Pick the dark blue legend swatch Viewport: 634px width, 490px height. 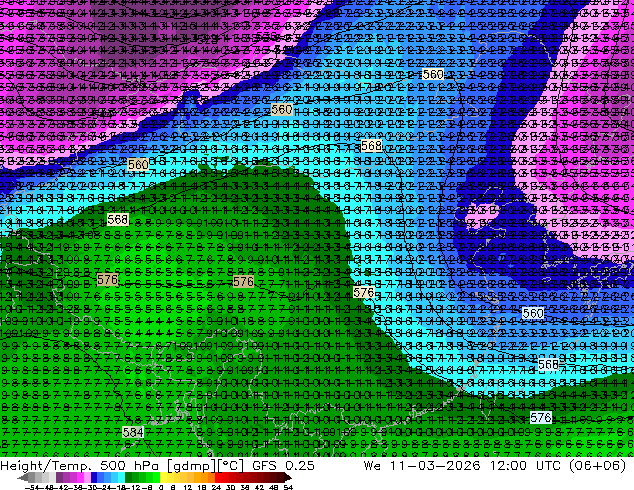tap(94, 477)
